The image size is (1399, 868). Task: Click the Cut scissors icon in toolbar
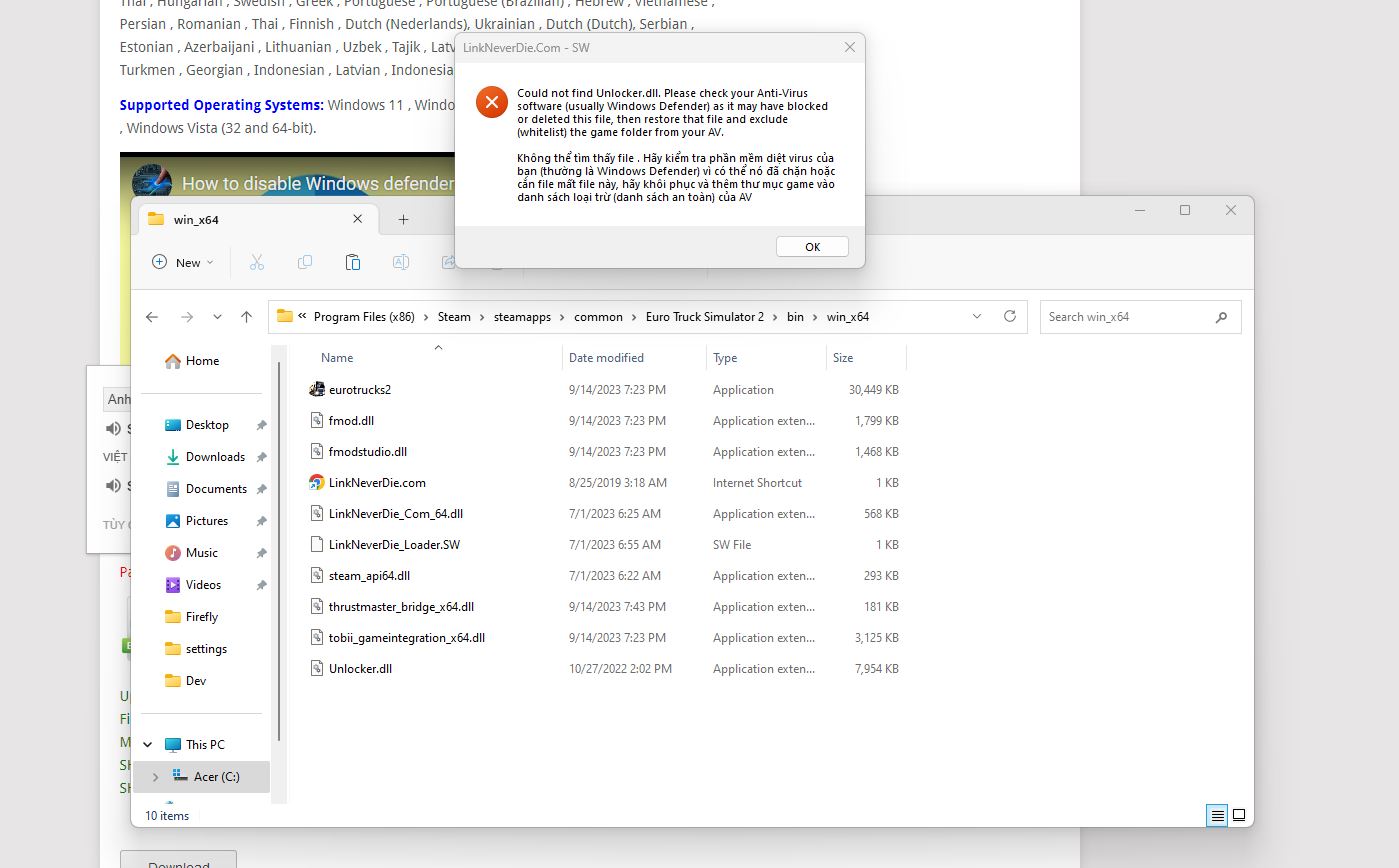tap(257, 262)
